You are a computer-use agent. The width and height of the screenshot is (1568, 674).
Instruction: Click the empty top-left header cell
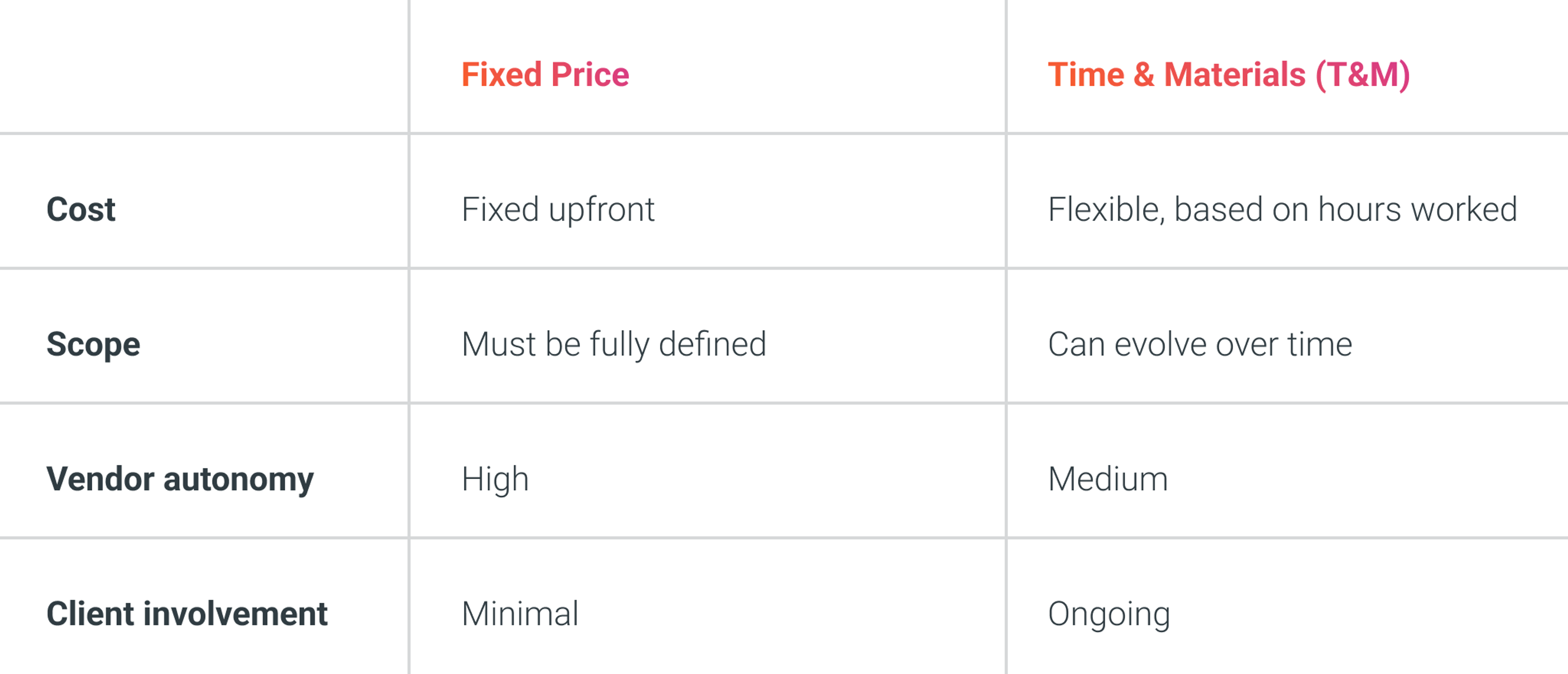point(204,66)
